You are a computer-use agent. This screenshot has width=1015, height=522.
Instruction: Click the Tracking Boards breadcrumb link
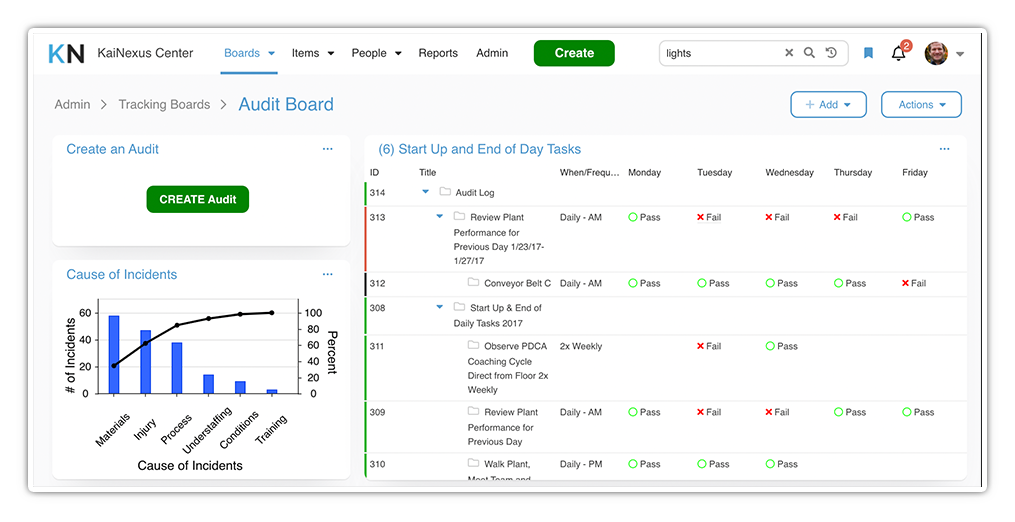point(164,105)
